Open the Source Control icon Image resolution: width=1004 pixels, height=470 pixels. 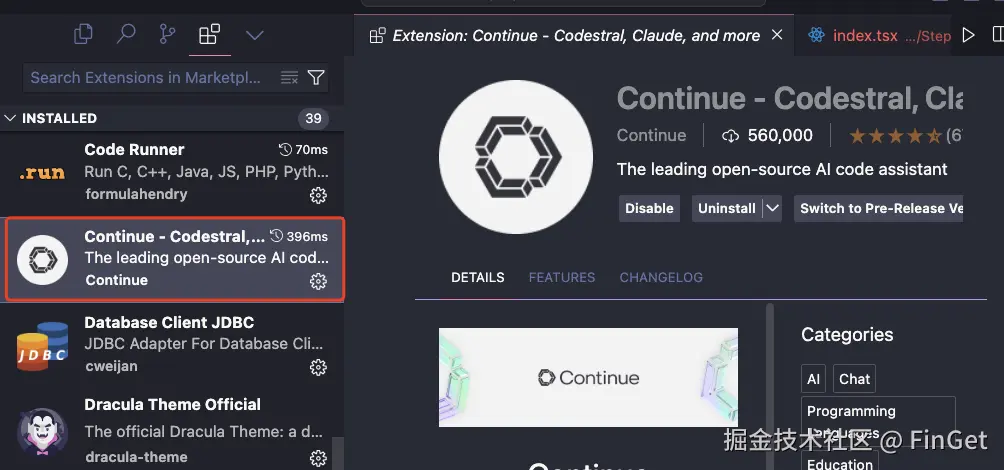pos(167,34)
